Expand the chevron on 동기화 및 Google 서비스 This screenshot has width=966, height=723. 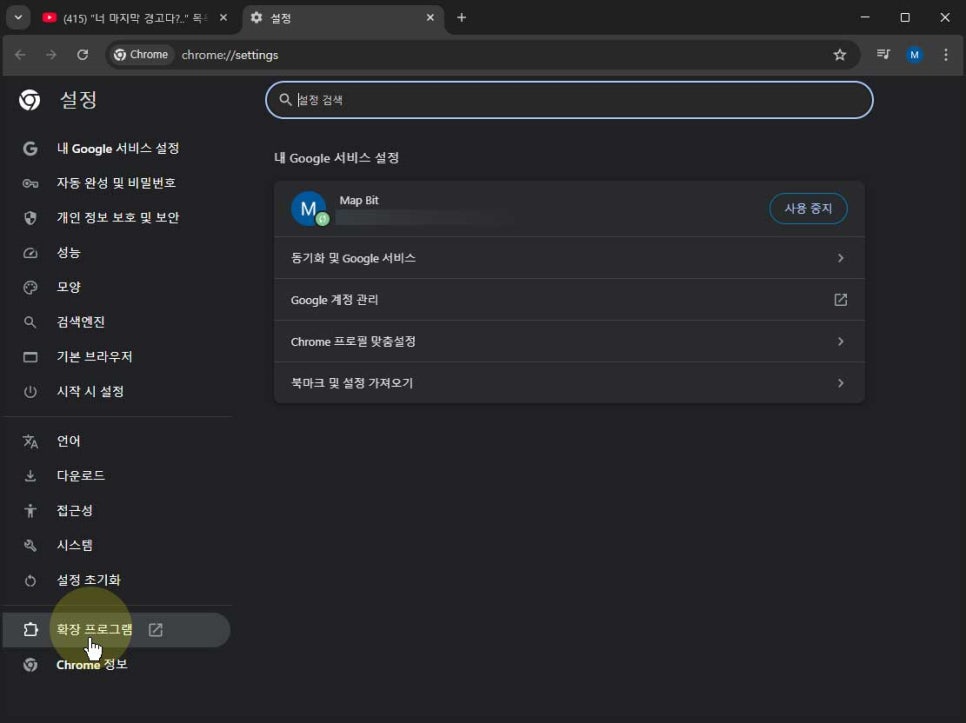(840, 258)
